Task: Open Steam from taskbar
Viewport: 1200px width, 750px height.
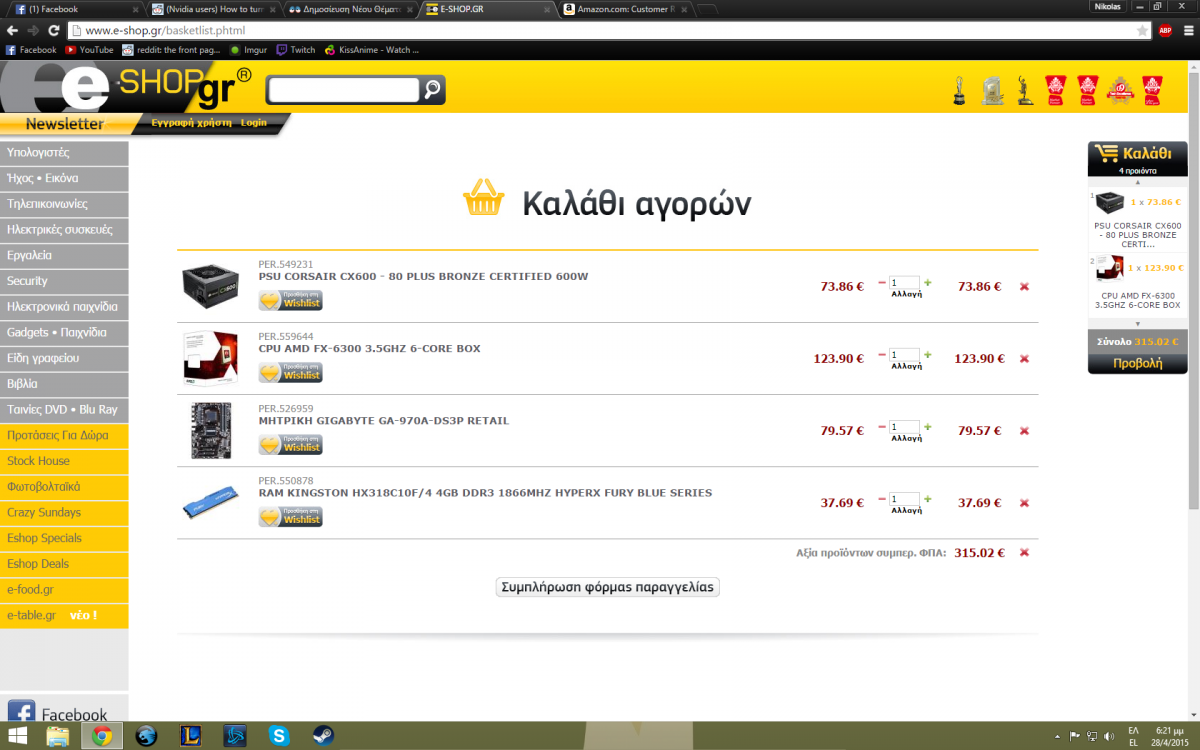Action: coord(324,736)
